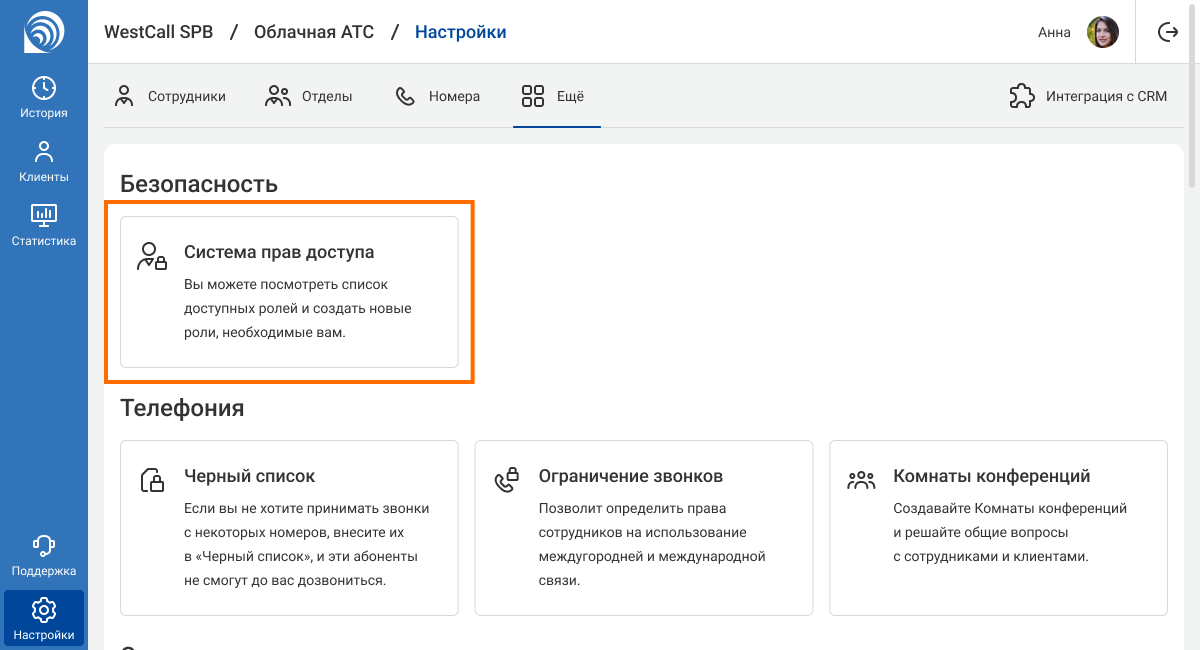Open the История section in sidebar
The width and height of the screenshot is (1200, 650).
[x=44, y=97]
